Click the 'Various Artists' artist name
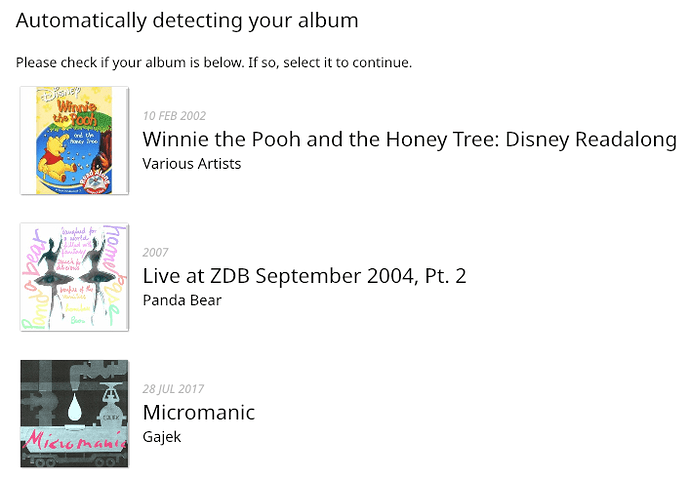 point(192,163)
